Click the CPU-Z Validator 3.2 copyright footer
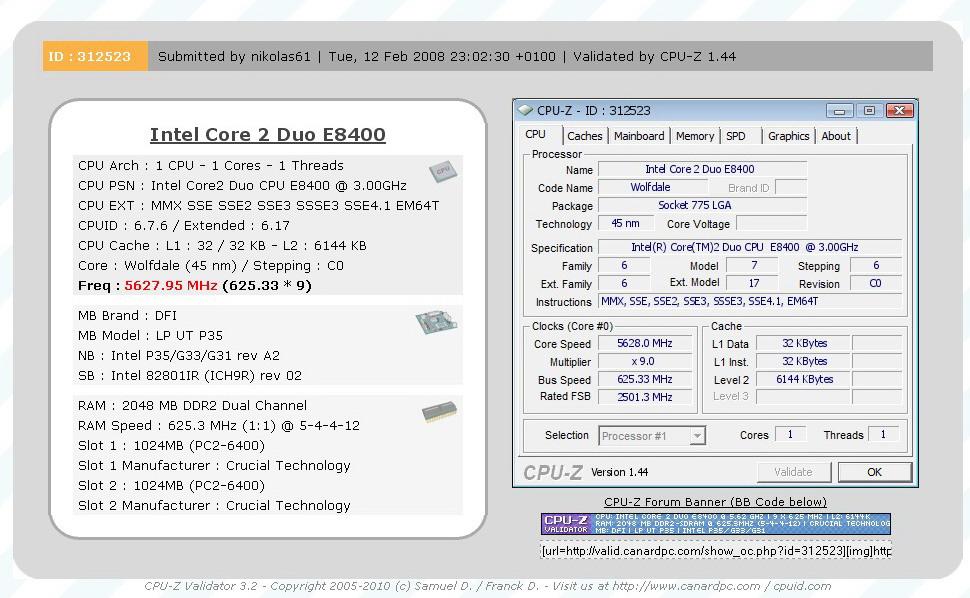Screen dimensions: 970x598 [x=487, y=586]
